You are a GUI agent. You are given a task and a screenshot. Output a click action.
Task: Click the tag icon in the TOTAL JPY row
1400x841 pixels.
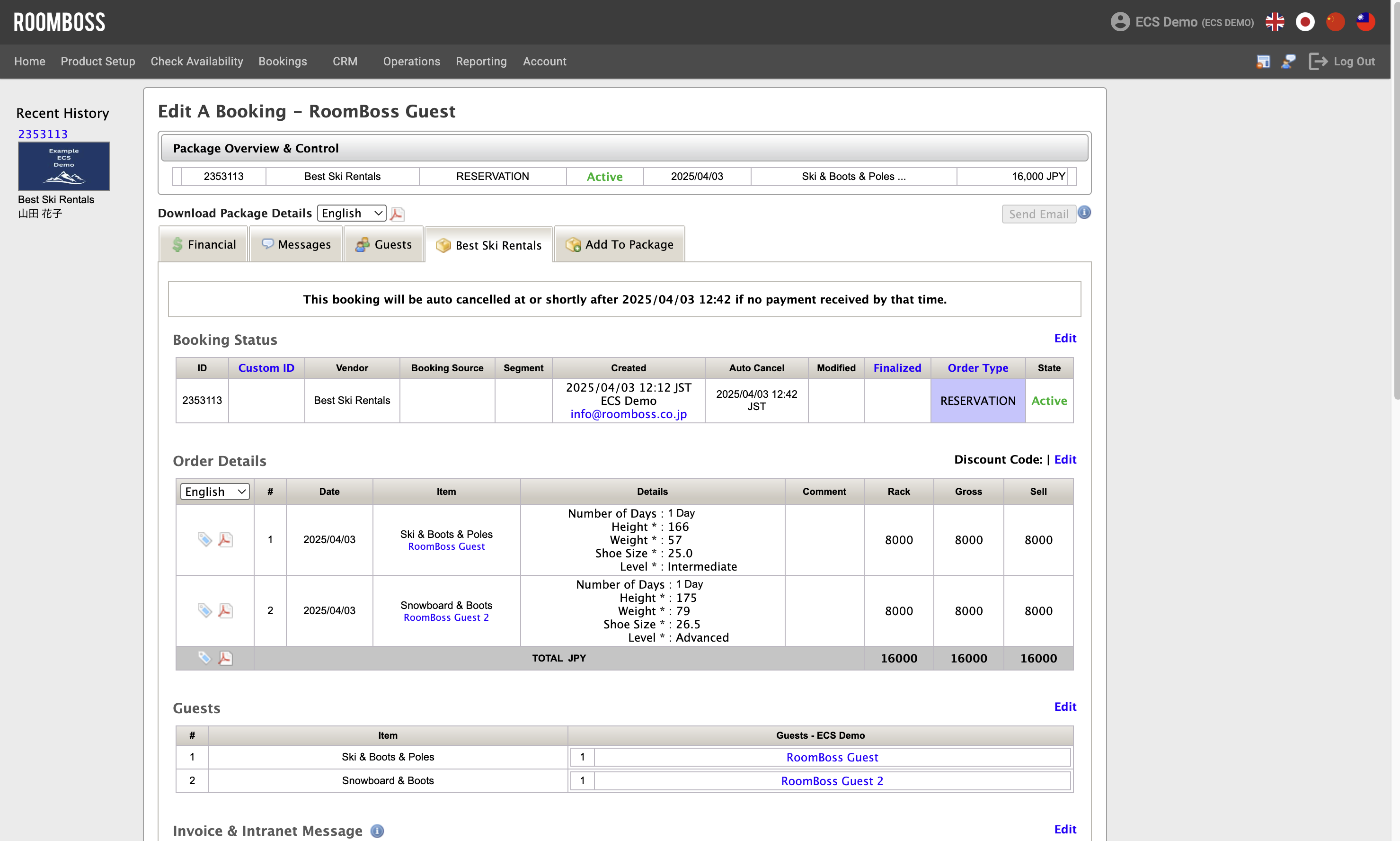click(204, 658)
